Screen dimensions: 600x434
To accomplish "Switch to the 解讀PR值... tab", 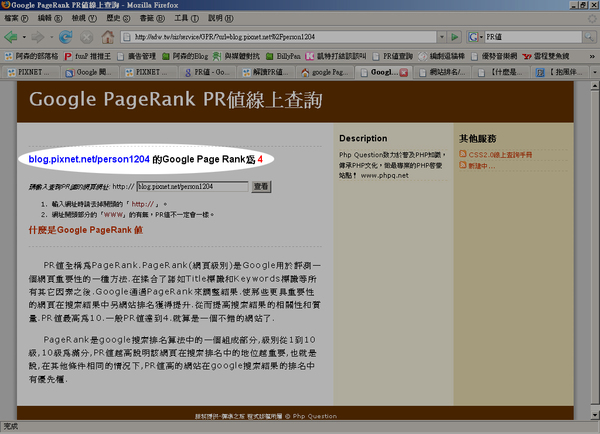I will tap(266, 72).
